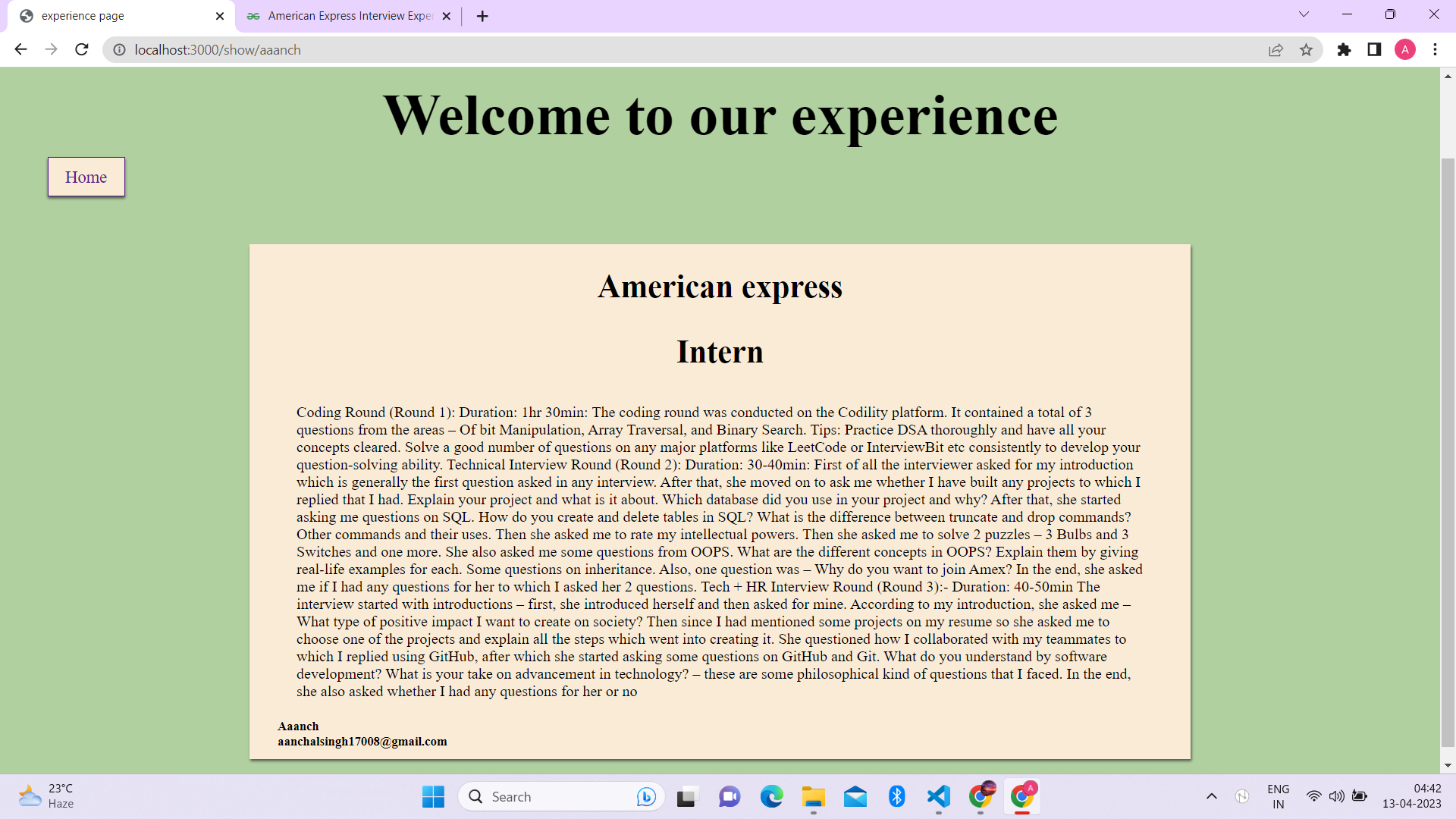Show hidden system tray icons

point(1211,796)
